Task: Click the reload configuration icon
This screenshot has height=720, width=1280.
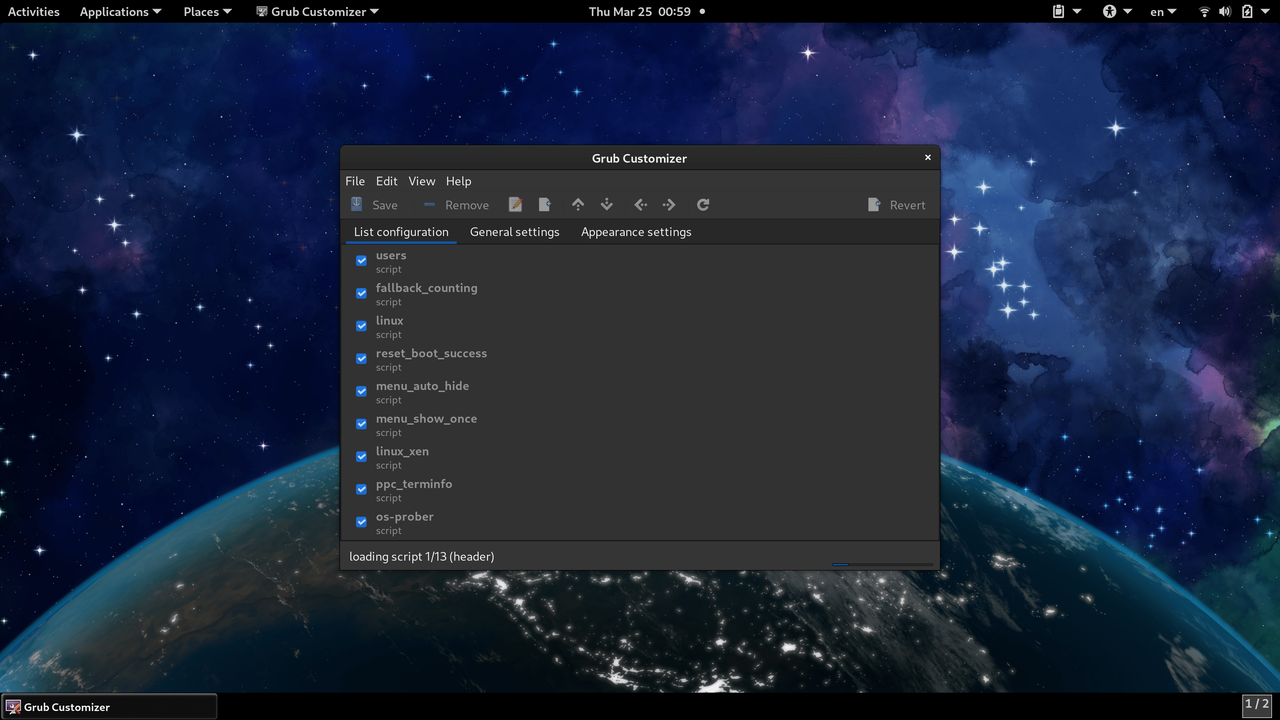Action: coord(703,205)
